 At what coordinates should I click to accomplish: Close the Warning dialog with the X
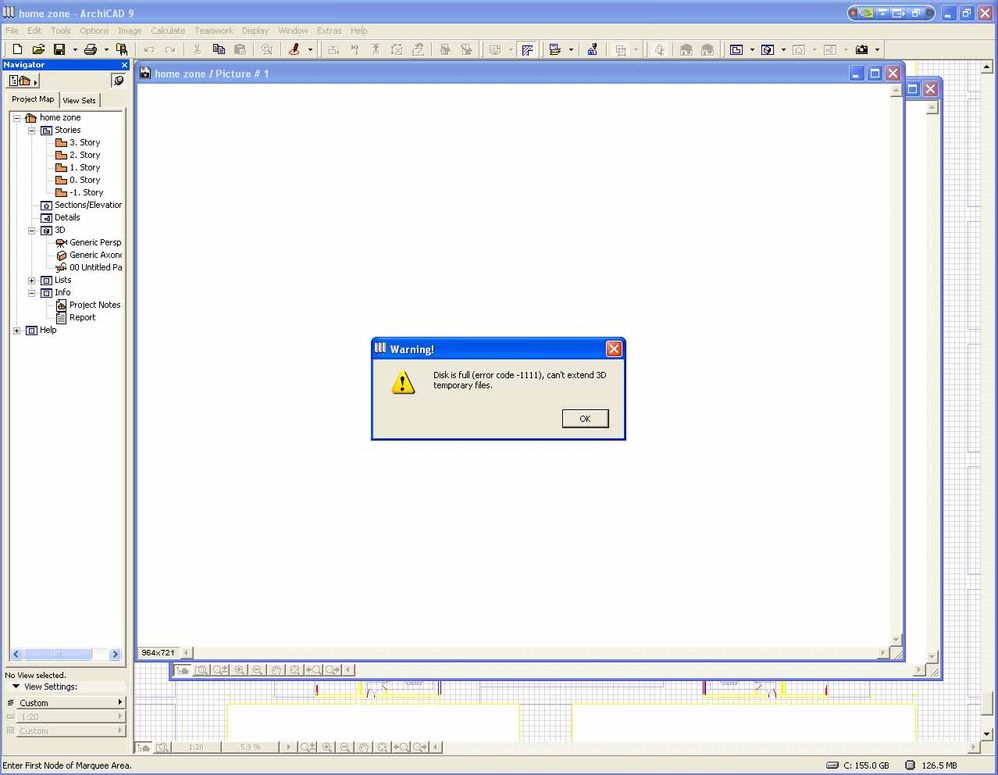(x=614, y=349)
